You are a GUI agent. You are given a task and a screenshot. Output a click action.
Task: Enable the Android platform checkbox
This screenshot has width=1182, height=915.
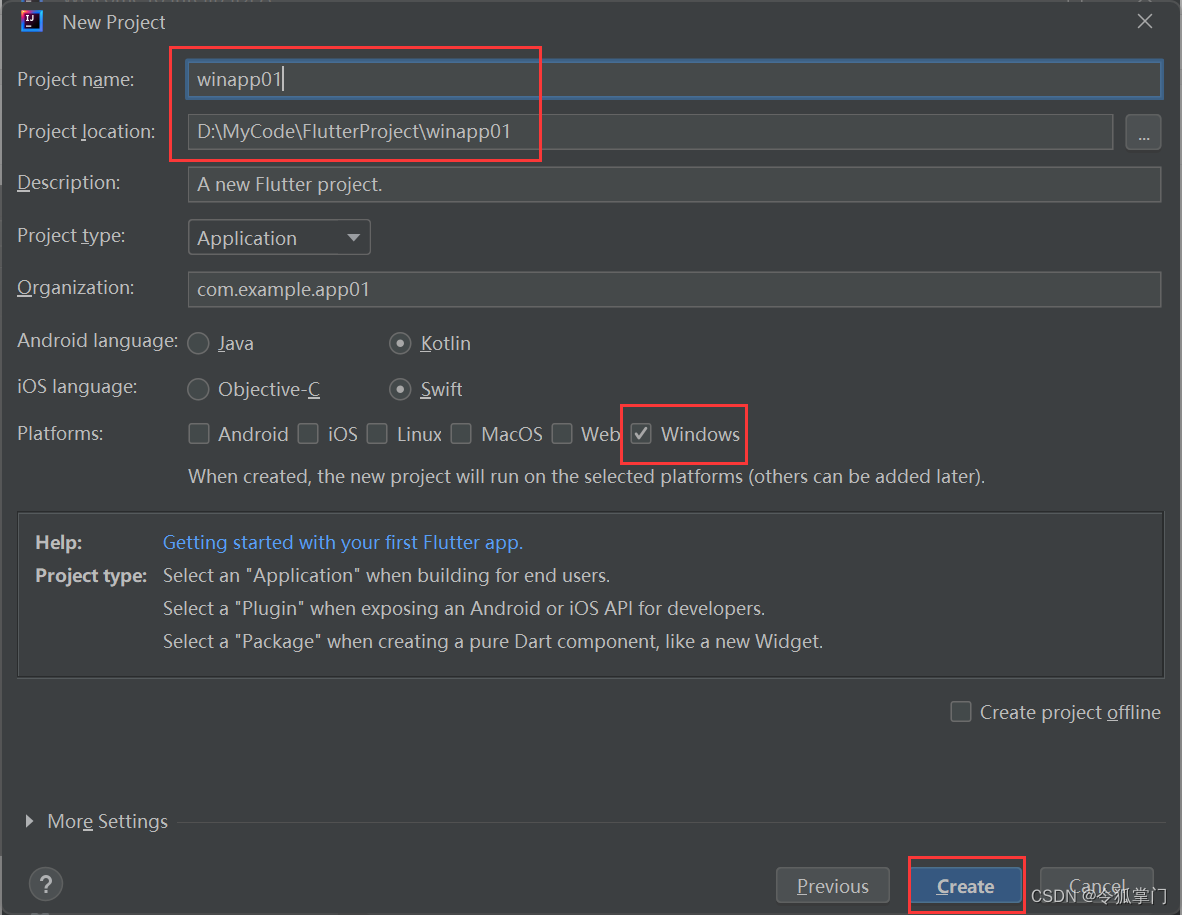(x=199, y=434)
